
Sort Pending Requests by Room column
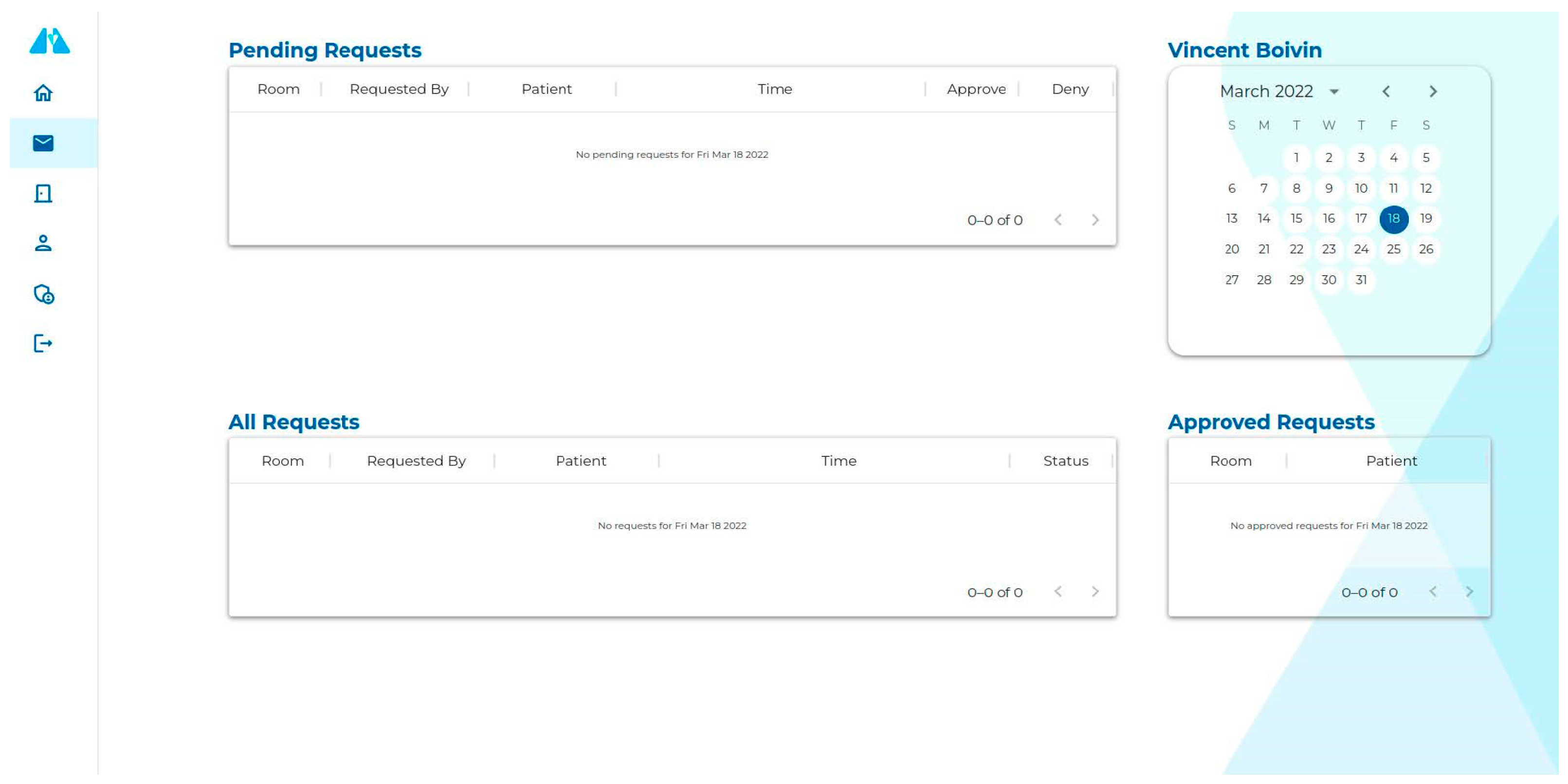coord(278,89)
